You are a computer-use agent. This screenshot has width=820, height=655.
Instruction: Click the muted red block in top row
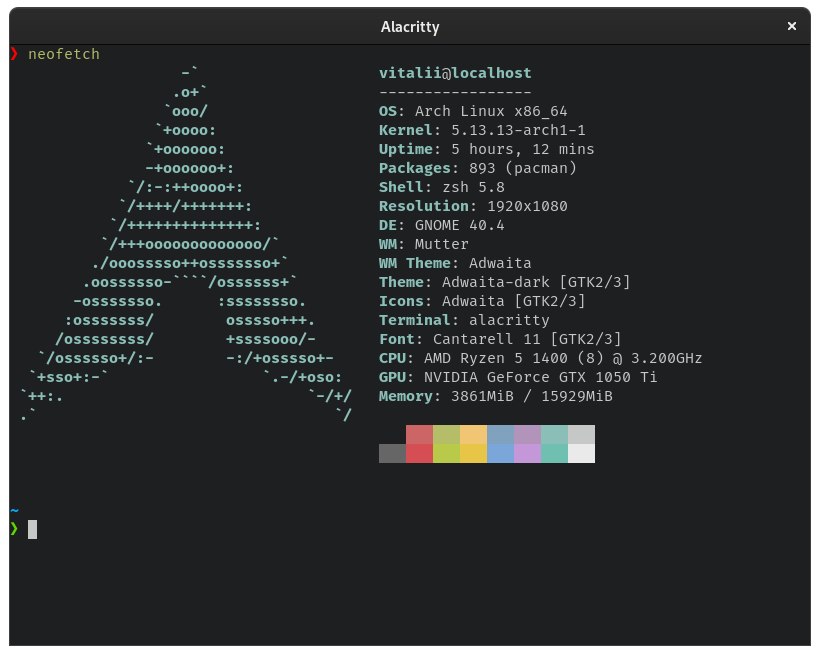click(419, 434)
